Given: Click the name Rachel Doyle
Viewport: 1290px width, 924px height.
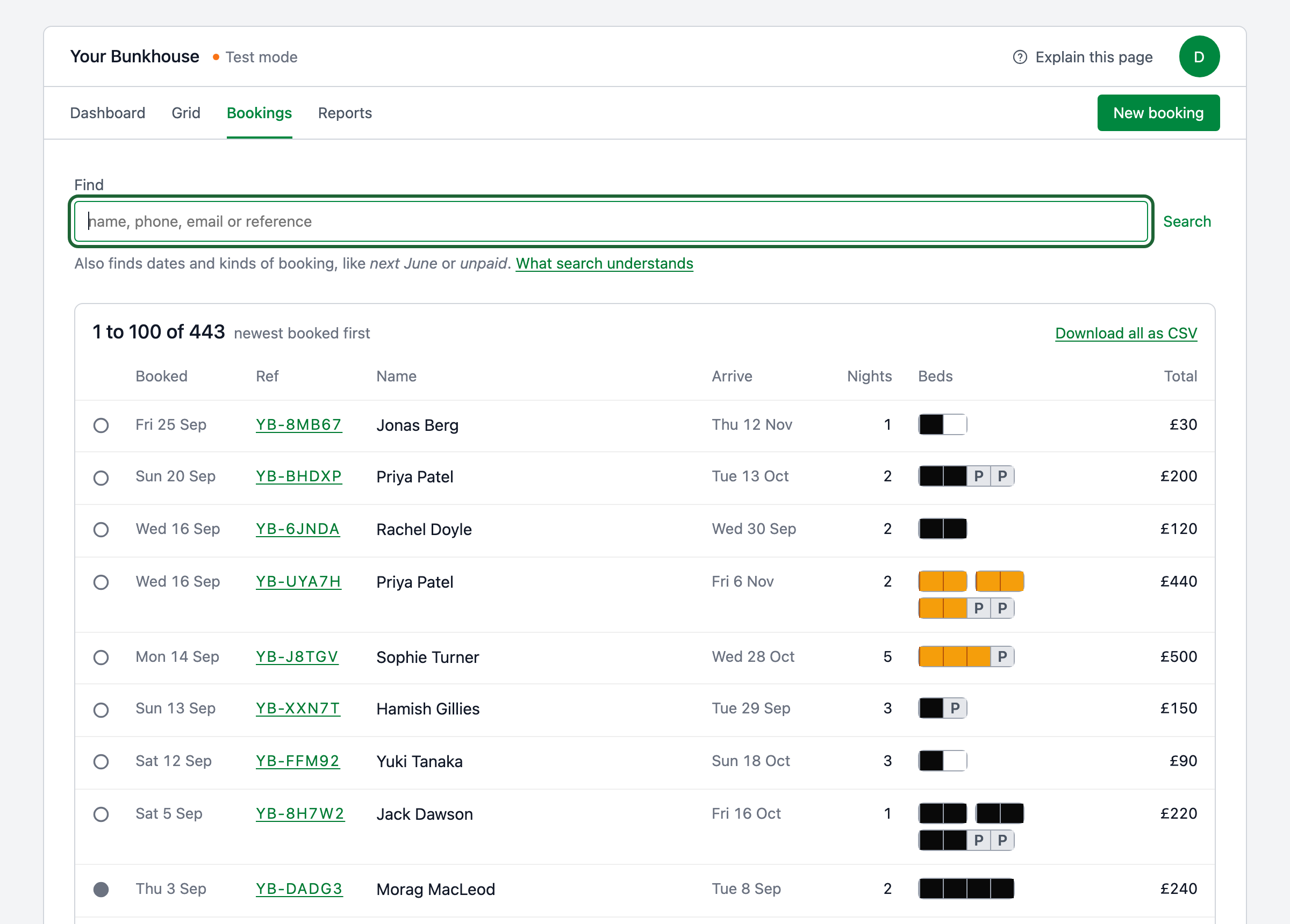Looking at the screenshot, I should [x=424, y=529].
